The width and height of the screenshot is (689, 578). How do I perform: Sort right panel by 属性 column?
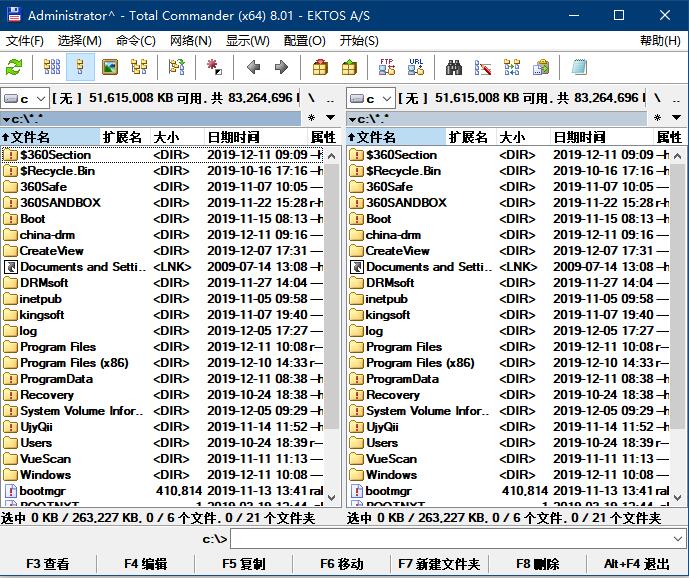click(668, 137)
